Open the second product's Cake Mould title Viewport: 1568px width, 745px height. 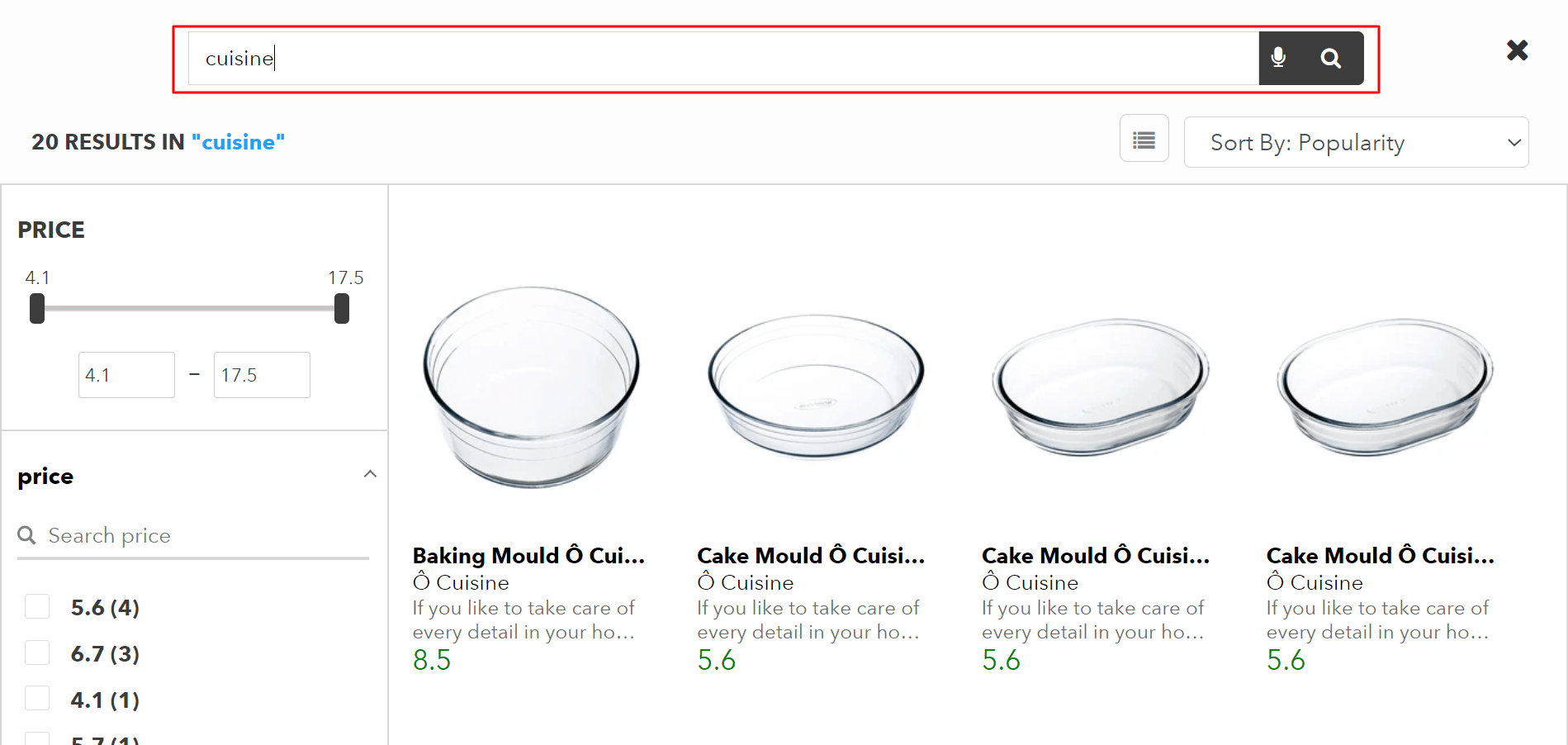(x=811, y=555)
